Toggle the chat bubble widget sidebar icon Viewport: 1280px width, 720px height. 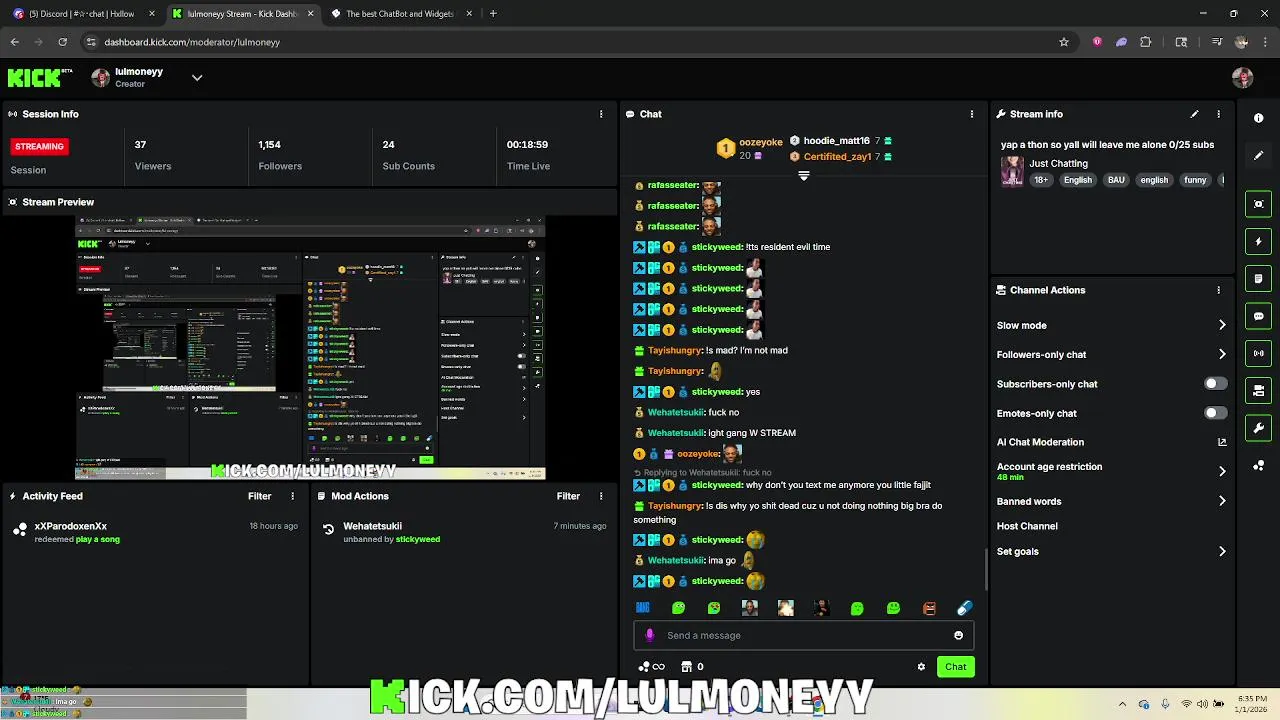point(1259,316)
